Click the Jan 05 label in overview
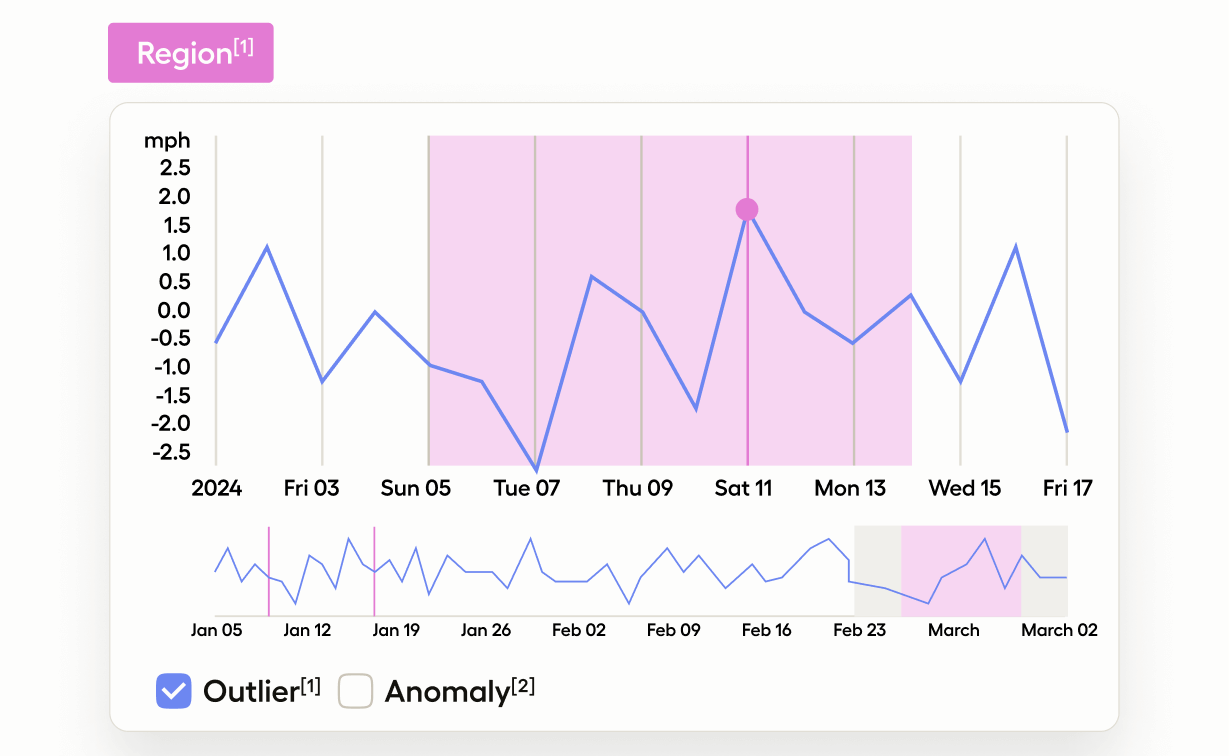The height and width of the screenshot is (756, 1229). point(216,630)
